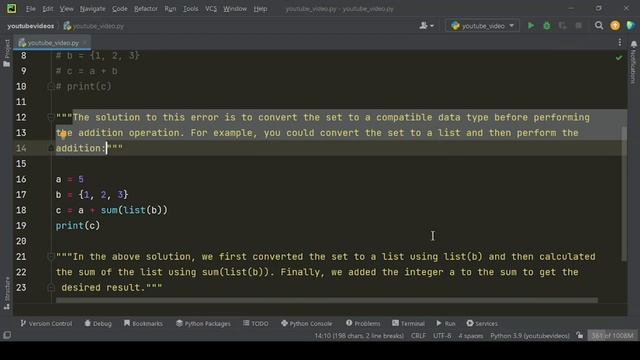The height and width of the screenshot is (360, 640).
Task: Open Search Everywhere magnifier
Action: point(599,26)
